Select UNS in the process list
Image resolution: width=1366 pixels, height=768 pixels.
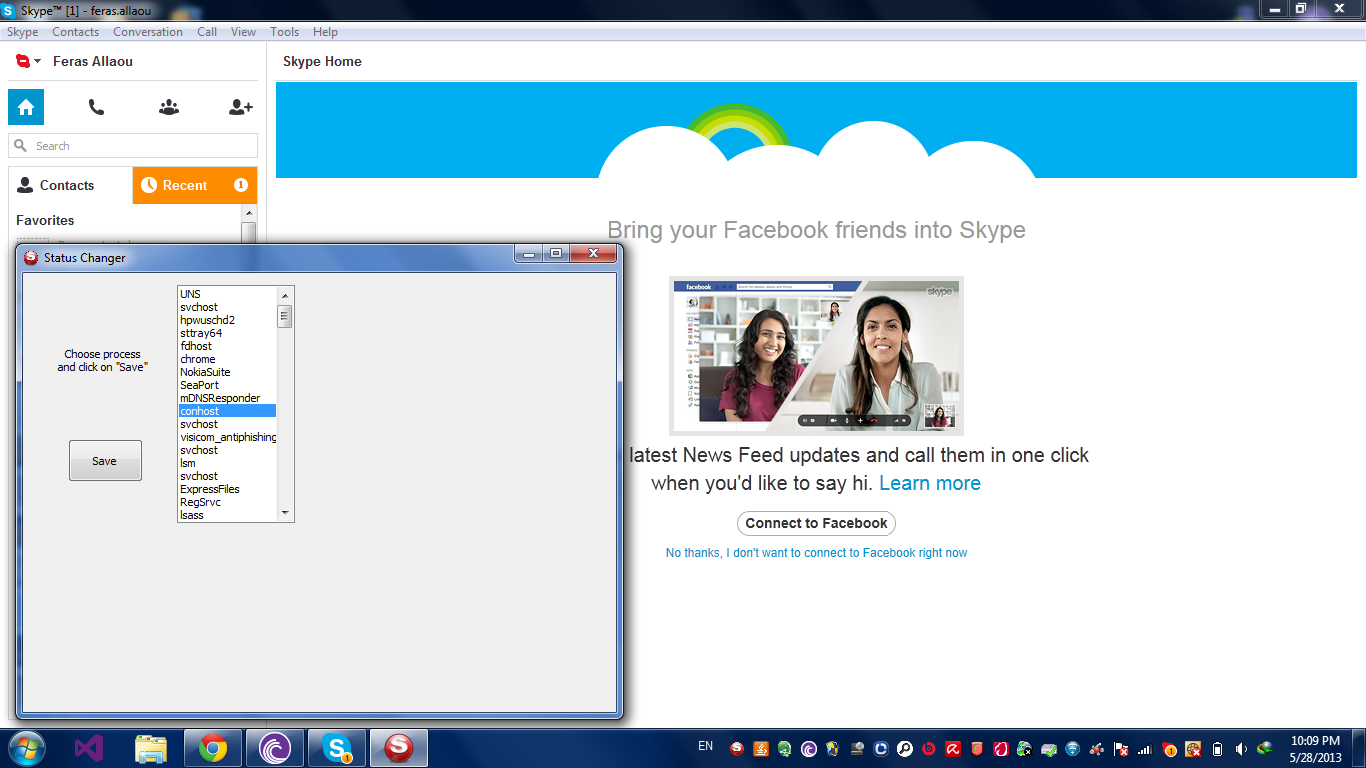click(x=227, y=294)
